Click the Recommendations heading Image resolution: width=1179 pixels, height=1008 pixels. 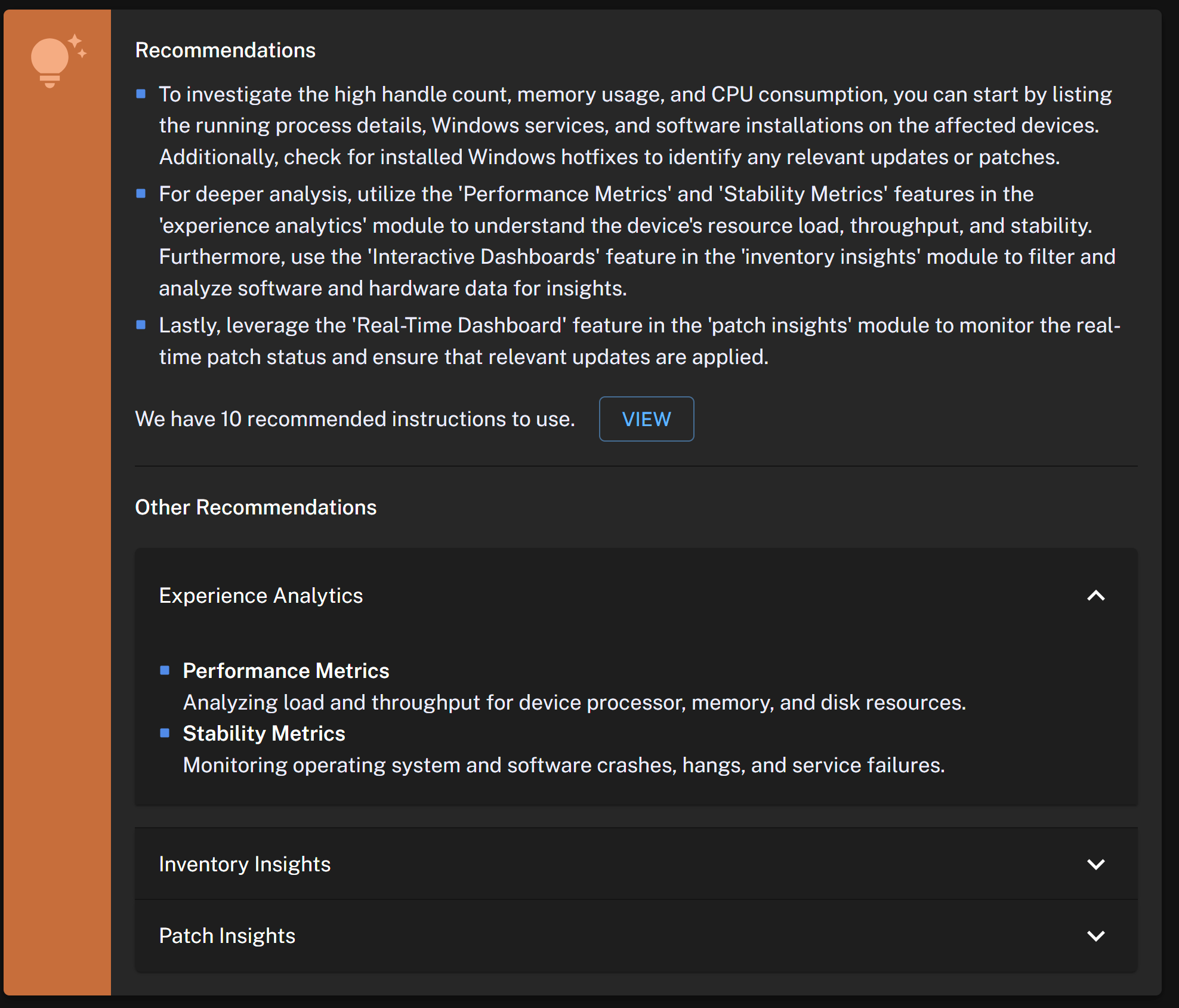225,50
